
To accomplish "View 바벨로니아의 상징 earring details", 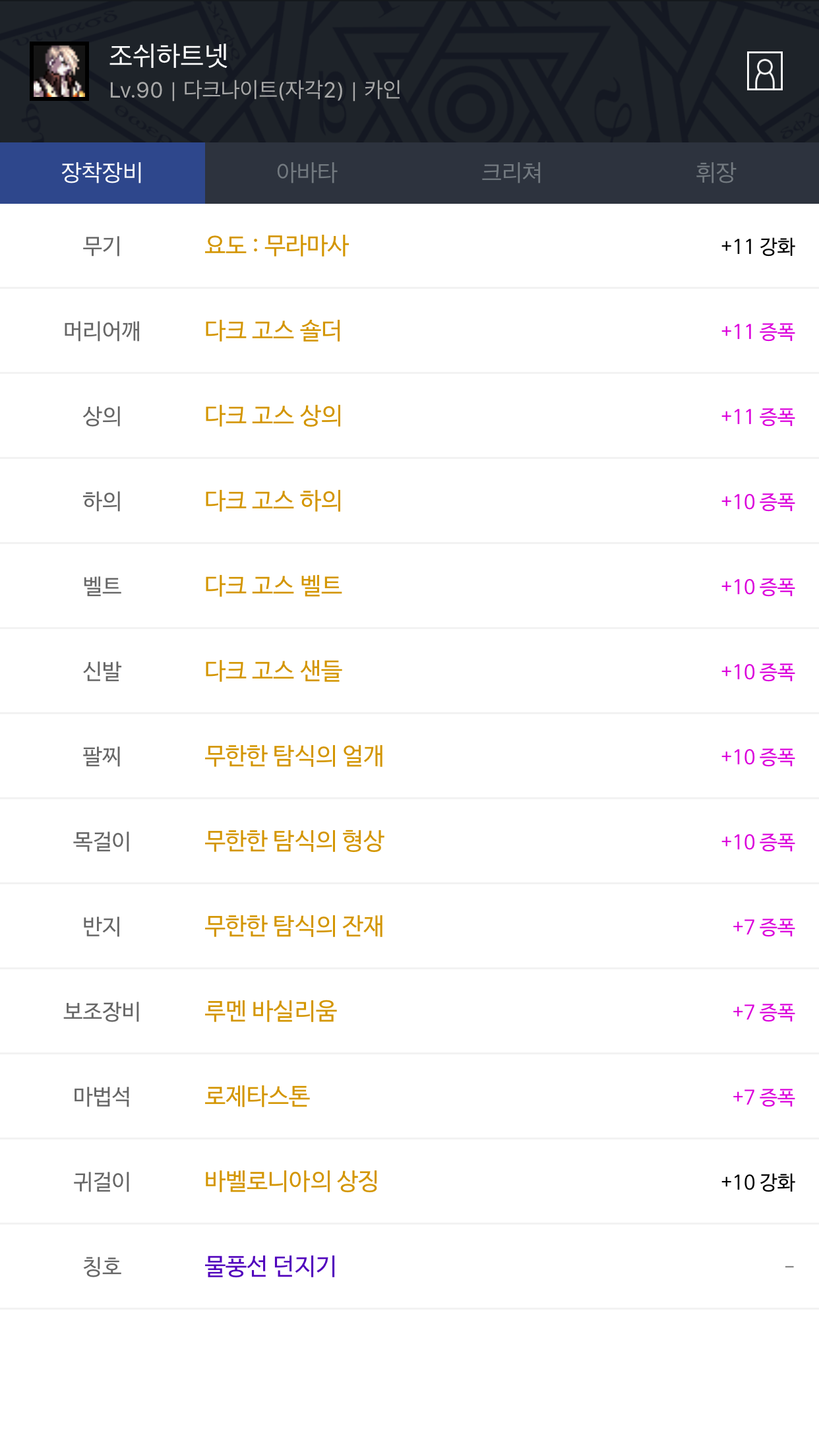I will pos(291,1181).
